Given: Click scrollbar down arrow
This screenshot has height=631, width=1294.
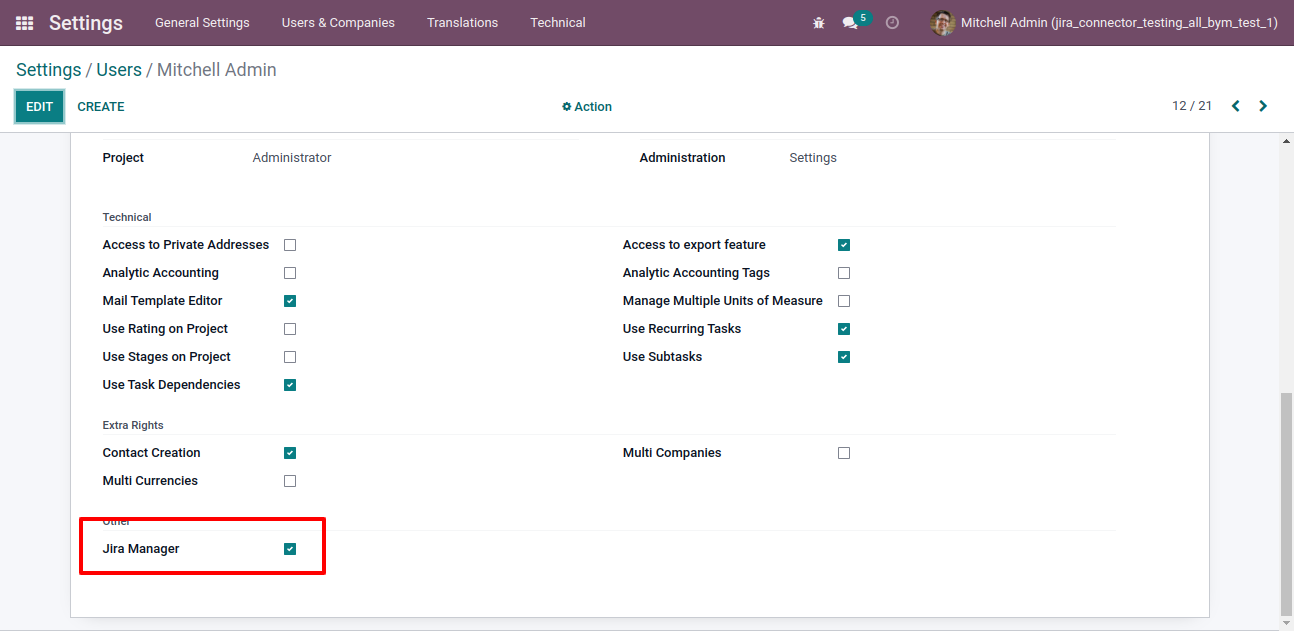Looking at the screenshot, I should coord(1286,623).
